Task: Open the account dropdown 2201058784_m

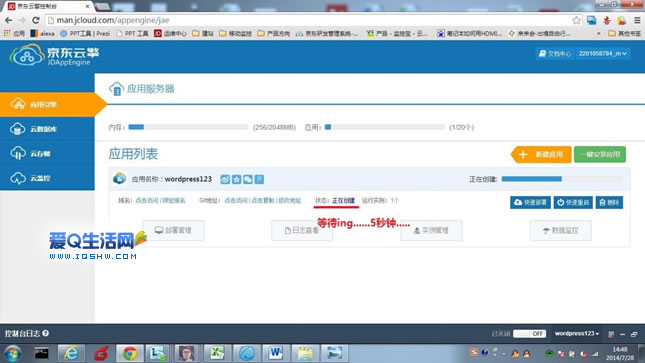Action: click(x=603, y=54)
